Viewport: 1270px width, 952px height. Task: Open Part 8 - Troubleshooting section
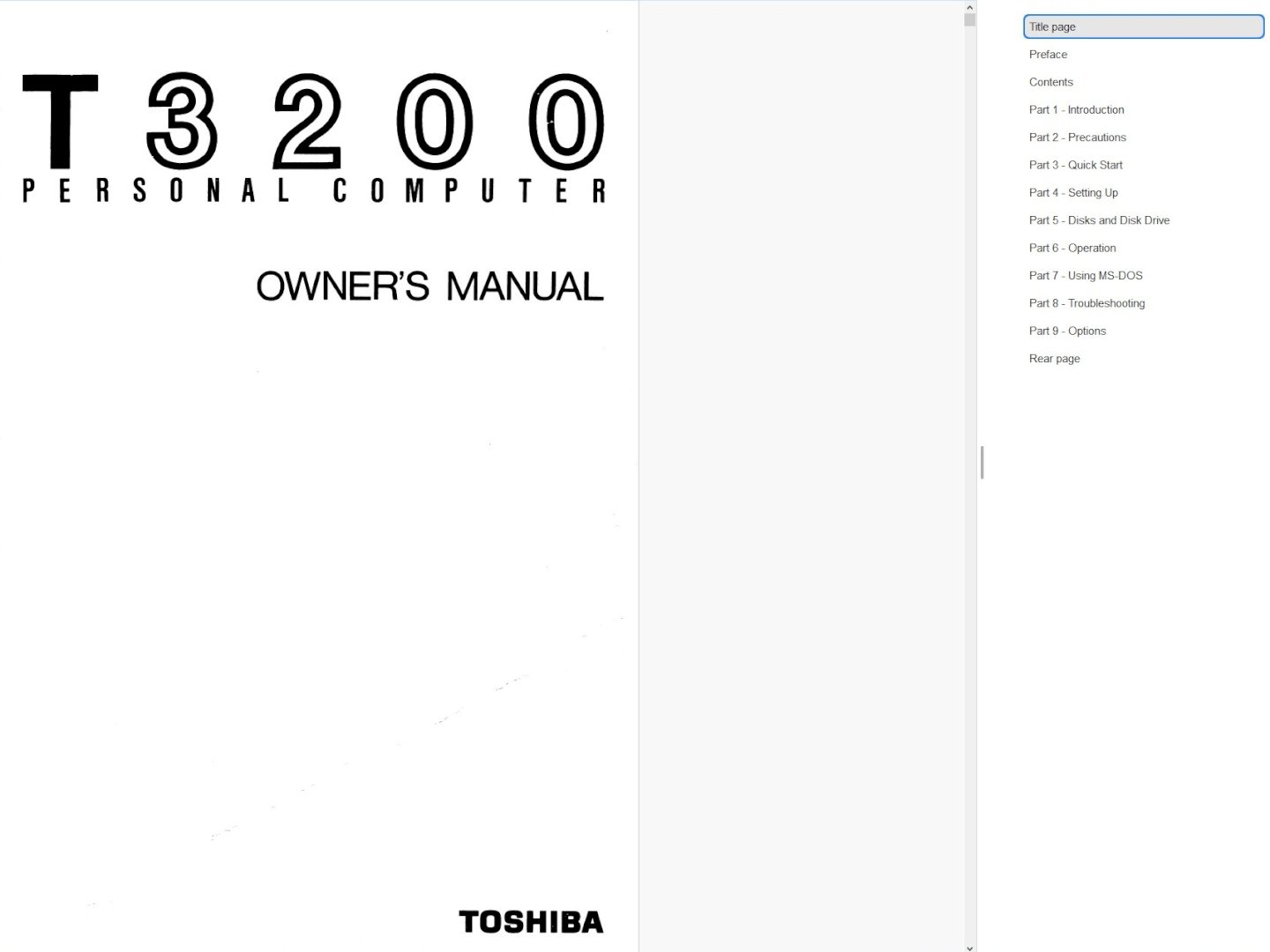point(1087,303)
